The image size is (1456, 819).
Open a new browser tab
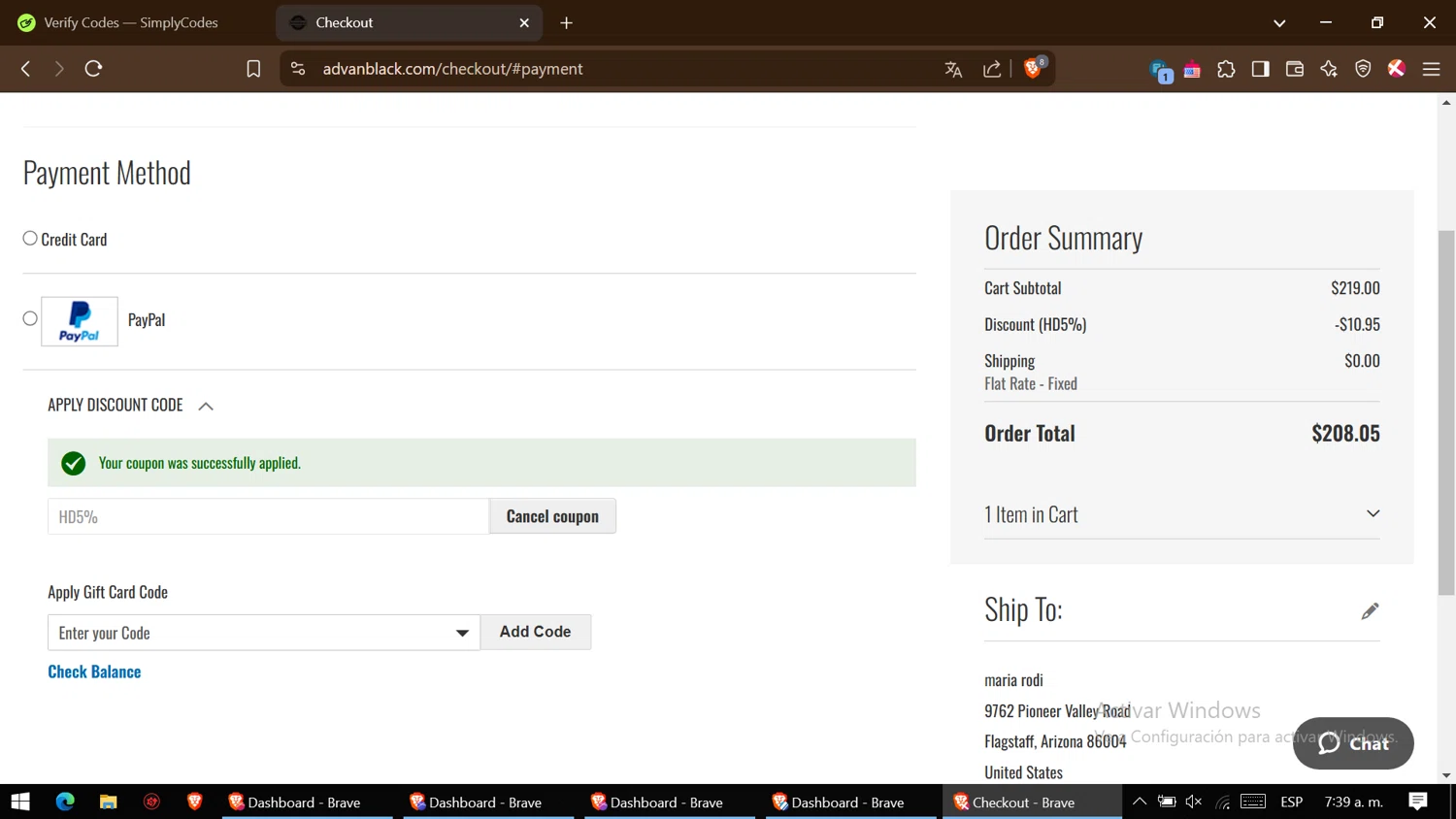point(567,22)
